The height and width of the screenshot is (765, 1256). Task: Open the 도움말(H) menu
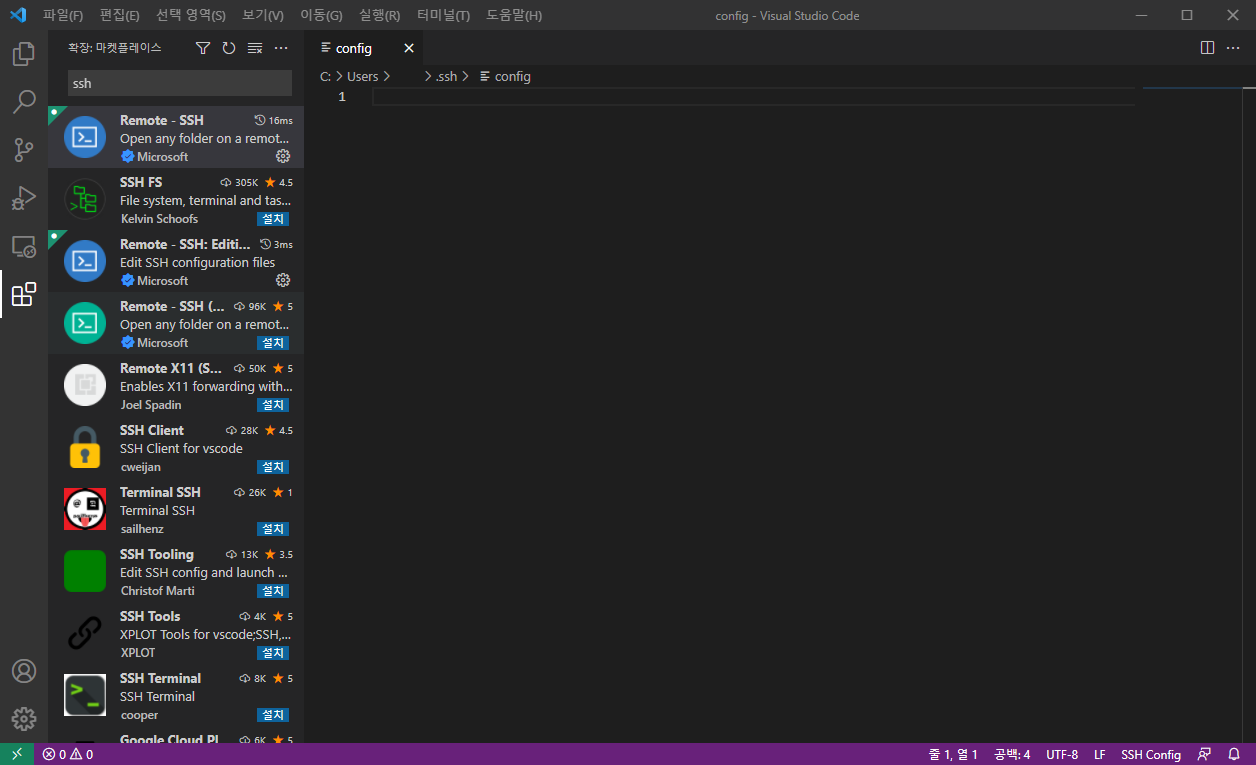pos(514,15)
